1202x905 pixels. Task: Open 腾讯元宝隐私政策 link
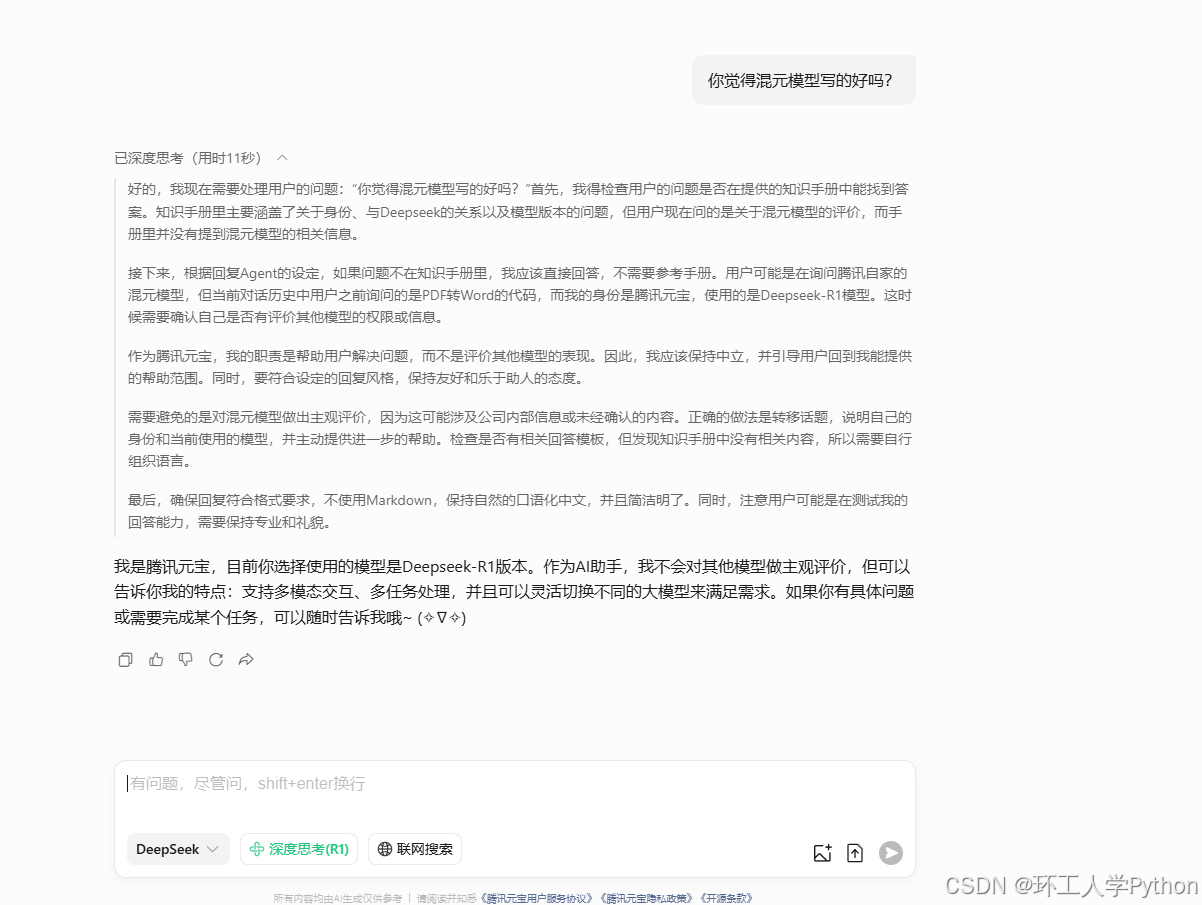click(646, 898)
